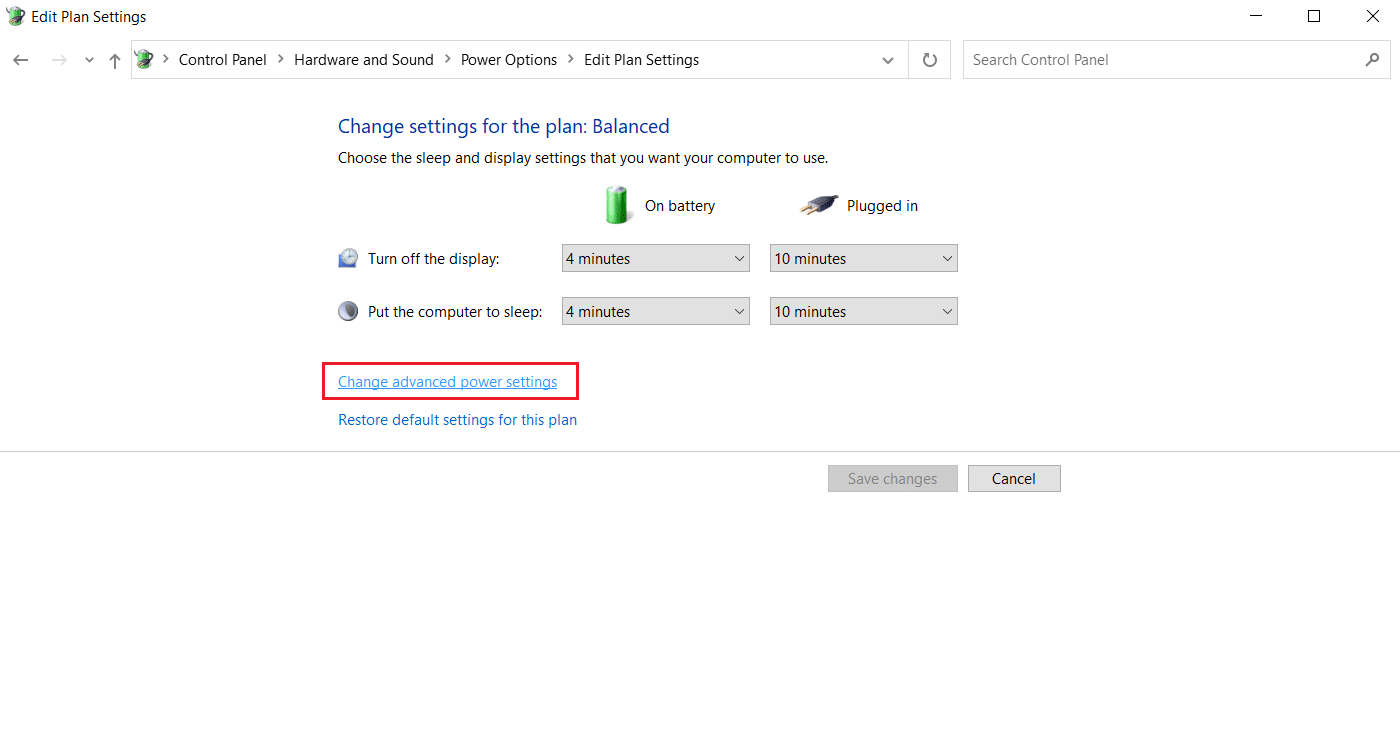Click the Power Options icon in the address bar
1400x732 pixels.
click(x=145, y=59)
